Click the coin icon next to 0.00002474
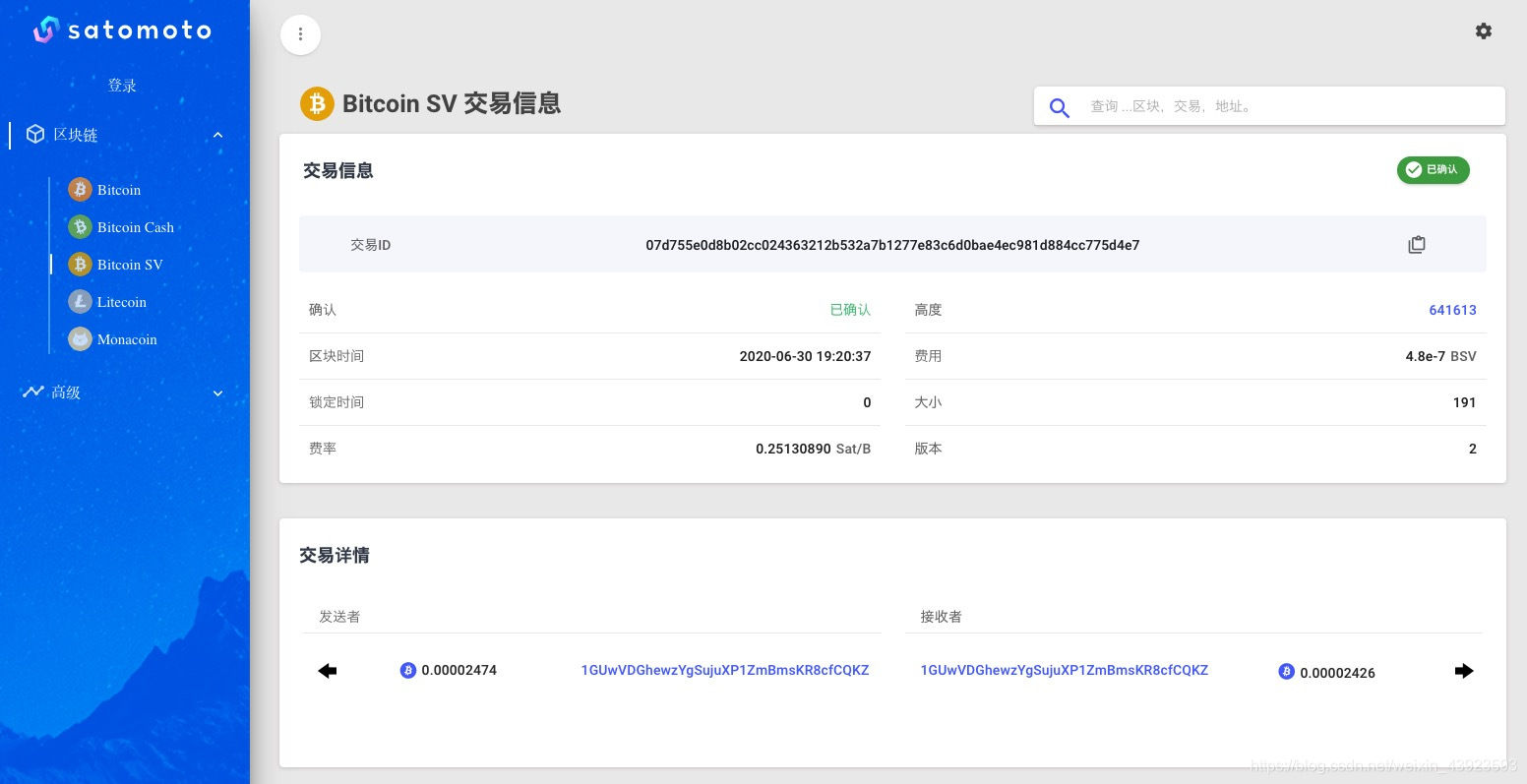The height and width of the screenshot is (784, 1527). [x=408, y=670]
